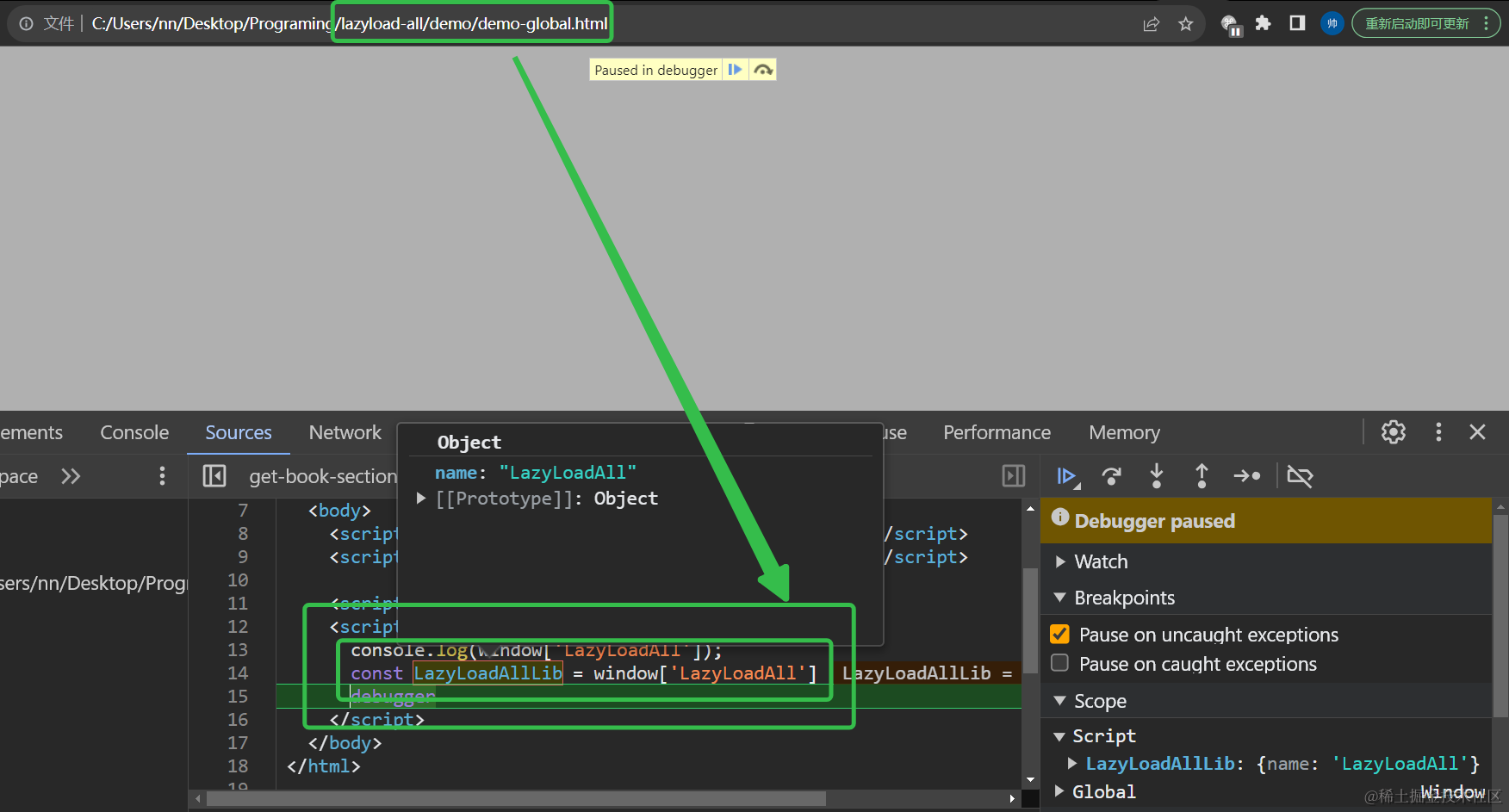This screenshot has width=1509, height=812.
Task: Hide the file navigator sidebar
Action: [x=214, y=476]
